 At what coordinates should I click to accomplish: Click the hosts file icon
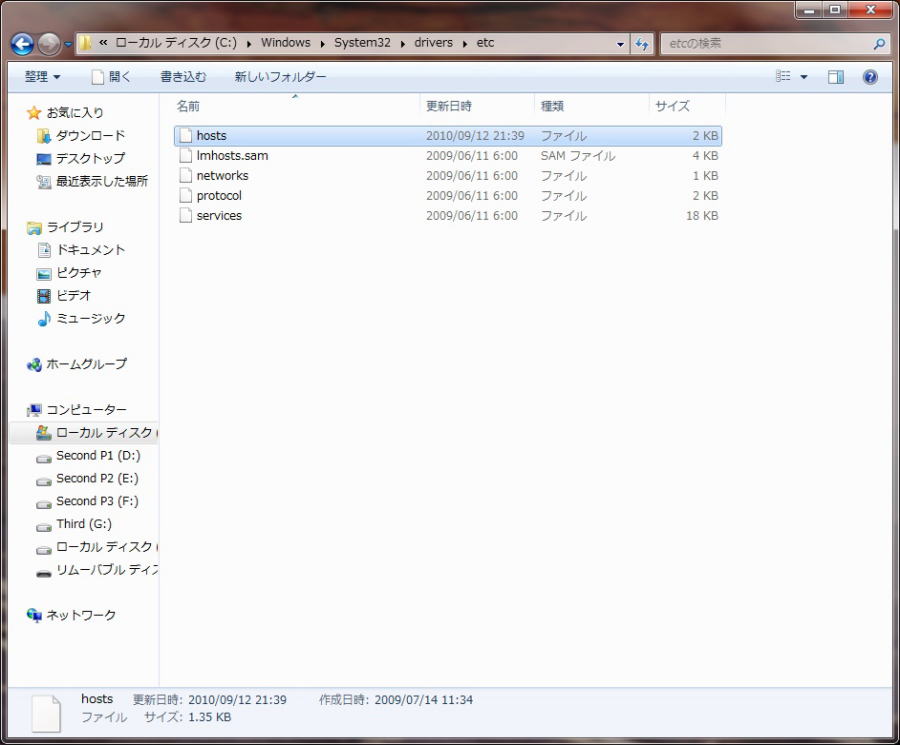click(185, 135)
